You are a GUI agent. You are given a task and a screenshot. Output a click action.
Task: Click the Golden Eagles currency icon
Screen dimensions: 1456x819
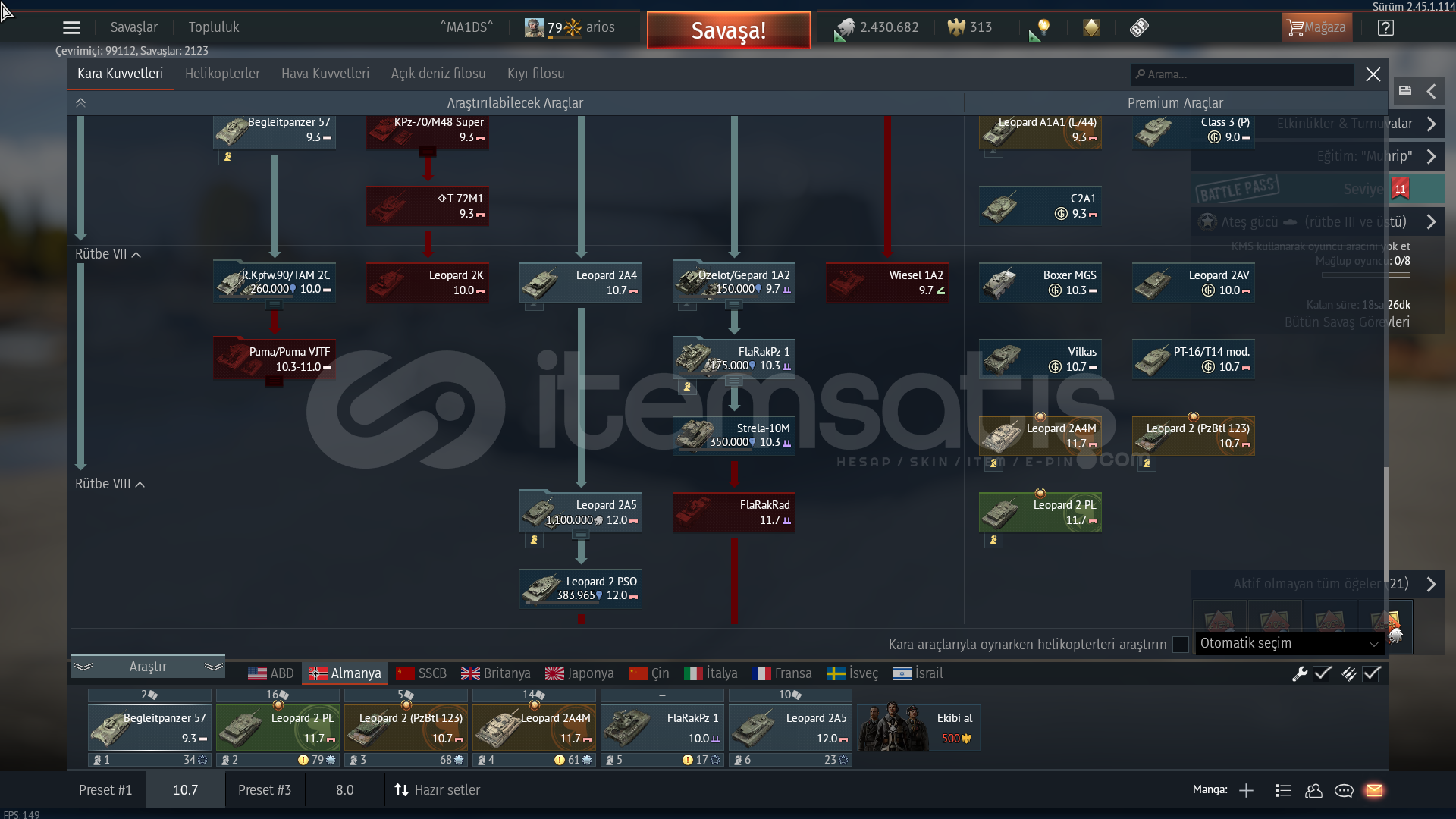pos(956,28)
